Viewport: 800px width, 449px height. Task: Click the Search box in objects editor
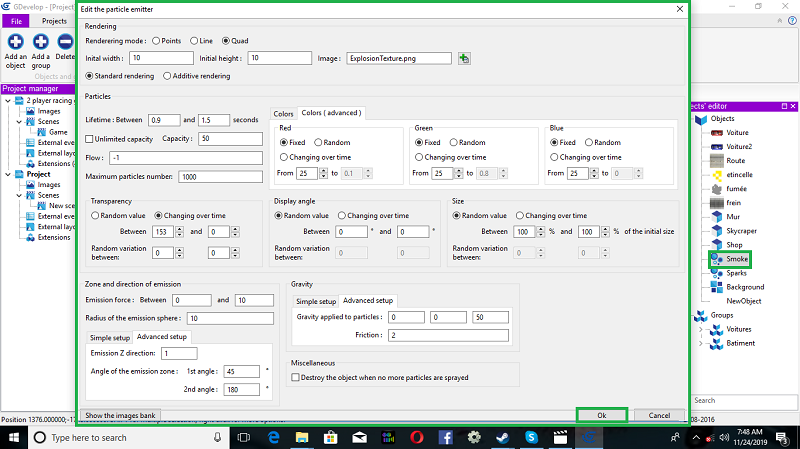click(744, 401)
